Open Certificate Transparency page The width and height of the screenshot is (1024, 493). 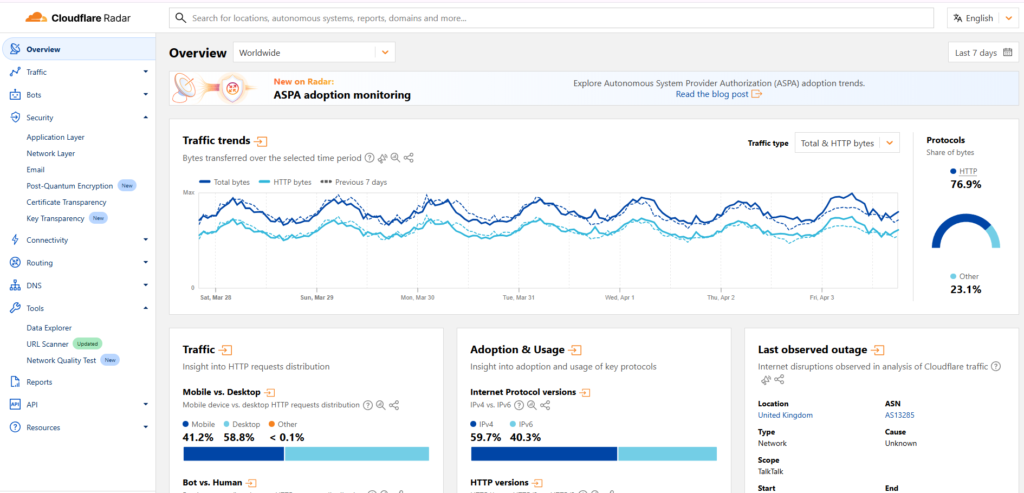click(67, 202)
